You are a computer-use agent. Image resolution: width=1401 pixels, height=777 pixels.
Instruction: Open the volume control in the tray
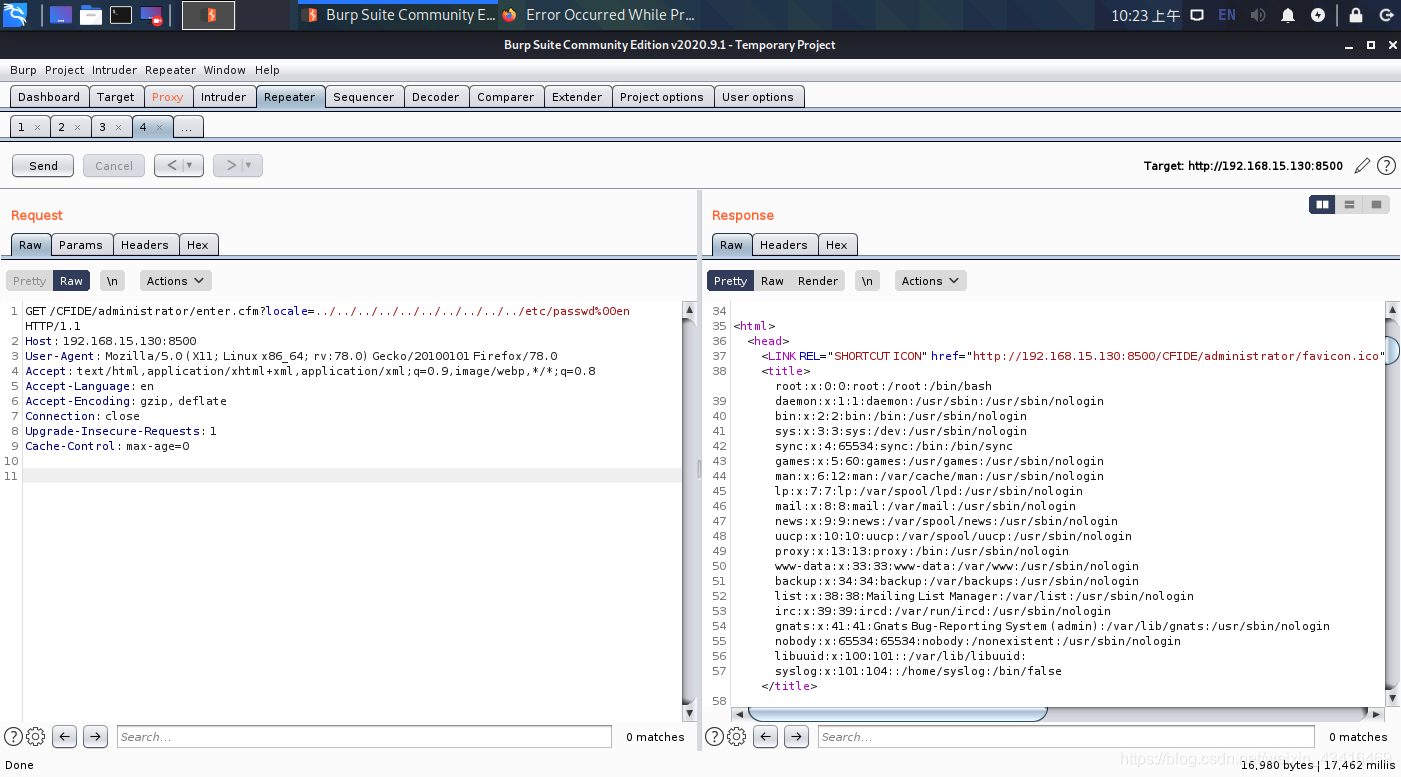(x=1257, y=15)
